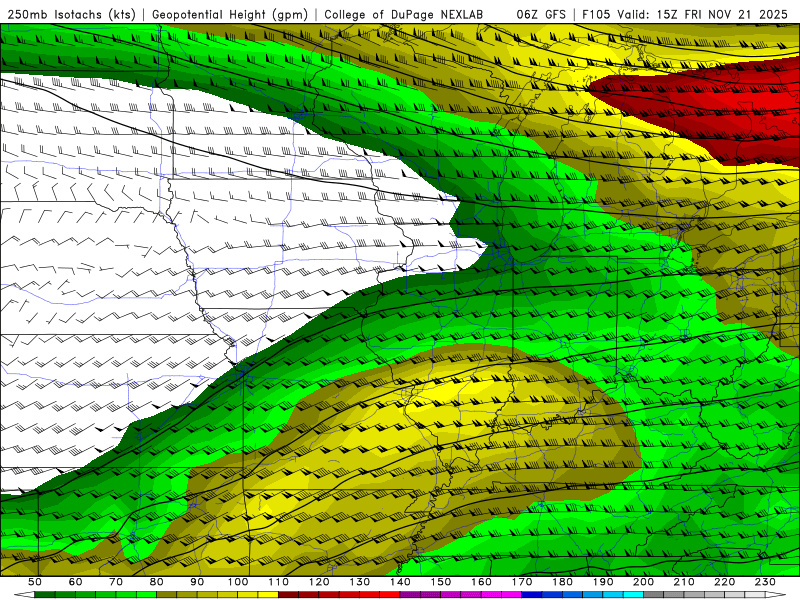Viewport: 800px width, 600px height.
Task: Click the "Geopotential Height (gpm)" header label
Action: 230,14
